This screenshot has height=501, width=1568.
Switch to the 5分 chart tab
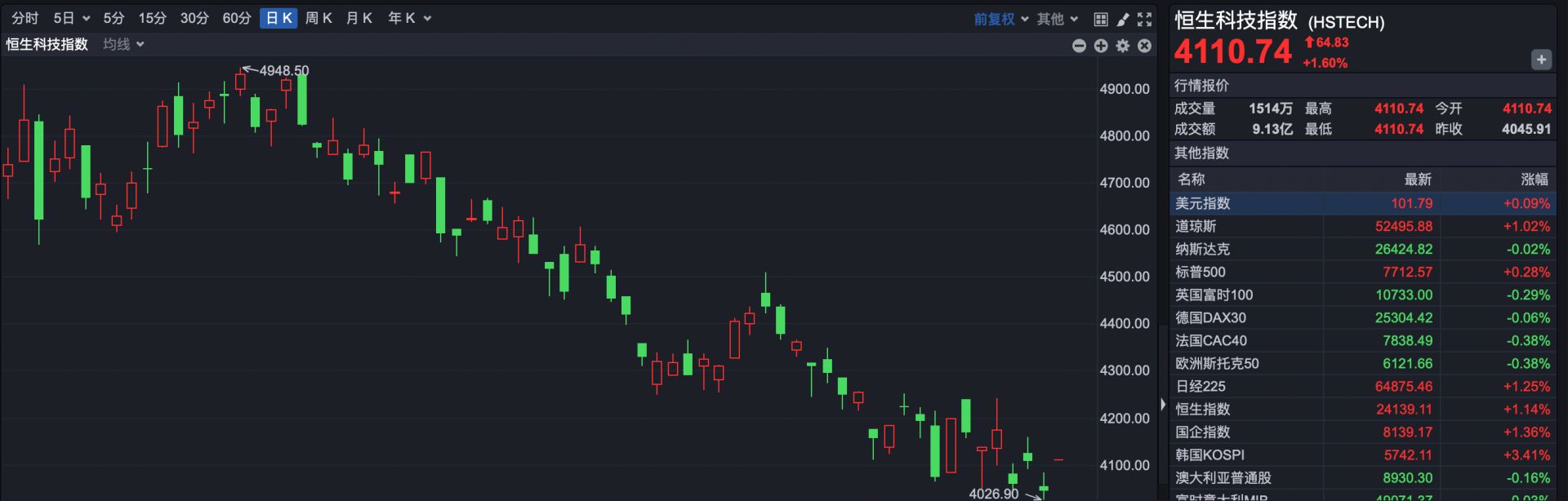coord(114,18)
